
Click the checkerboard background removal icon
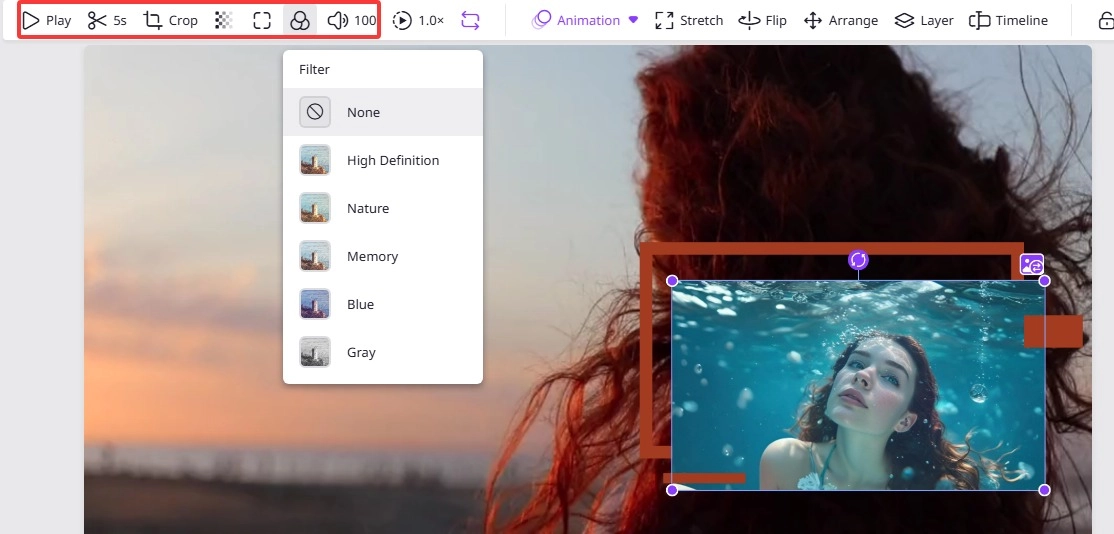click(224, 21)
